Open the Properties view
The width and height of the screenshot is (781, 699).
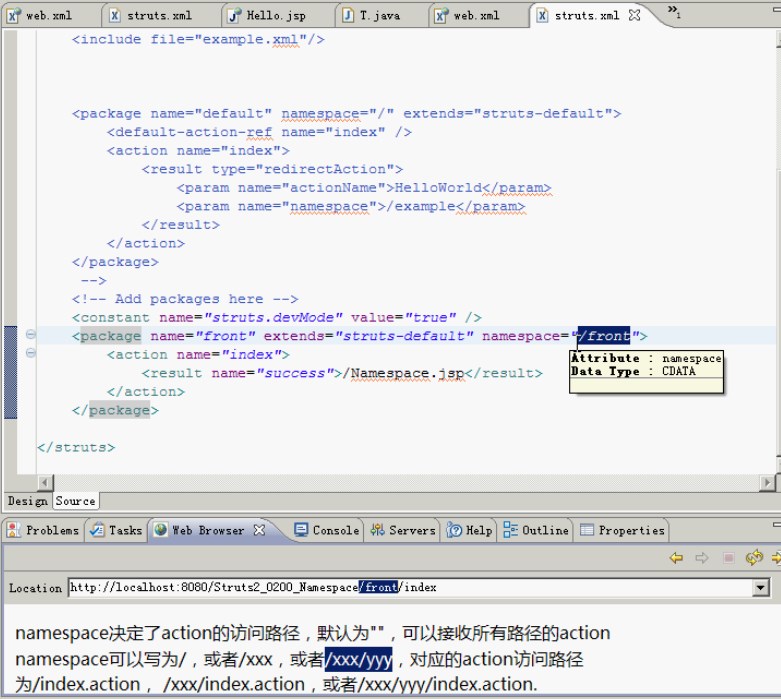622,530
